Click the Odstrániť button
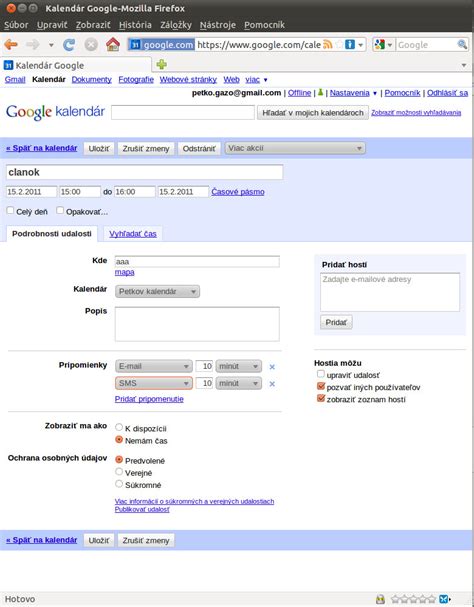 (x=199, y=149)
